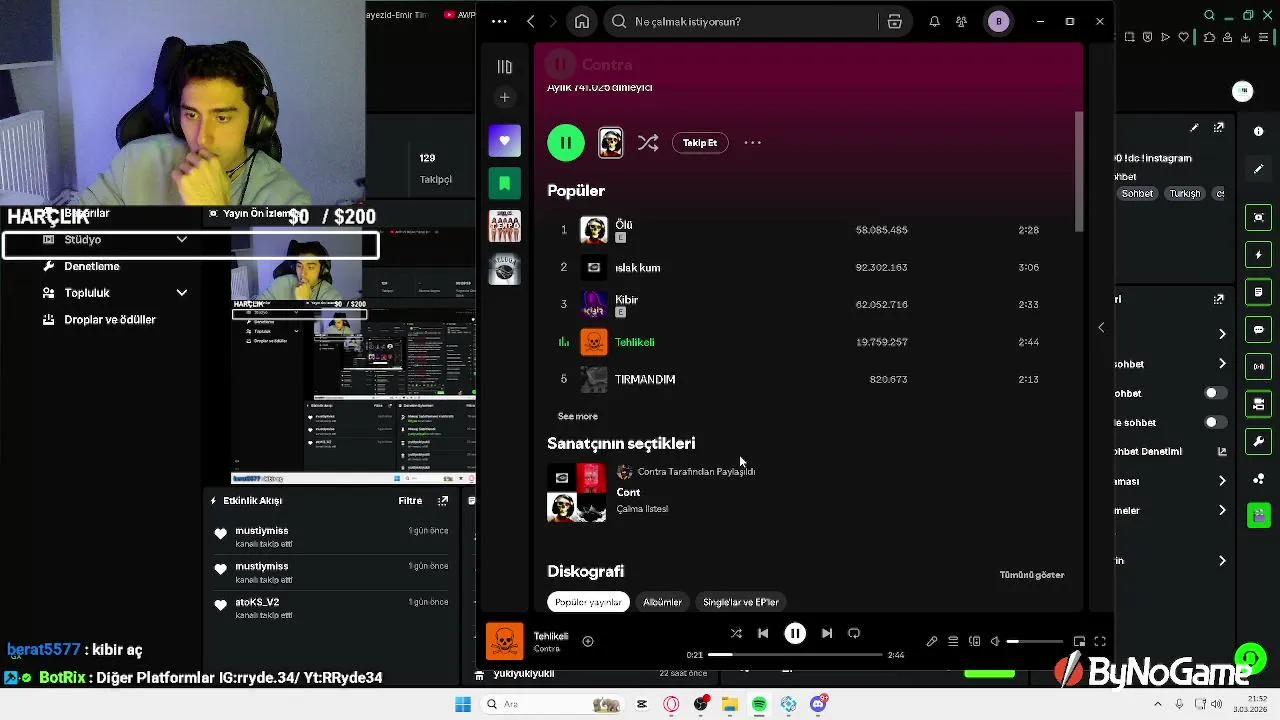Pause artist playback with big green button
The width and height of the screenshot is (1280, 720).
(566, 143)
